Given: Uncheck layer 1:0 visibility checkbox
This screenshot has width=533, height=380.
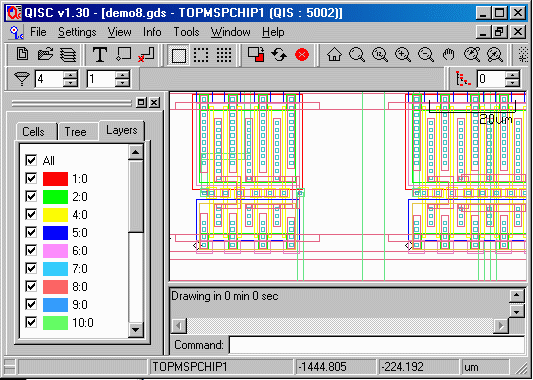Looking at the screenshot, I should click(x=31, y=178).
